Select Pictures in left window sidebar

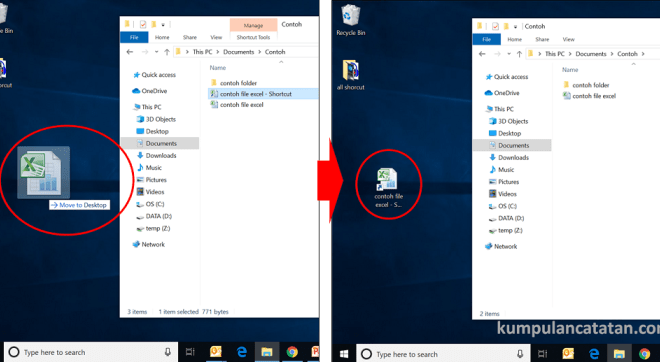(152, 180)
